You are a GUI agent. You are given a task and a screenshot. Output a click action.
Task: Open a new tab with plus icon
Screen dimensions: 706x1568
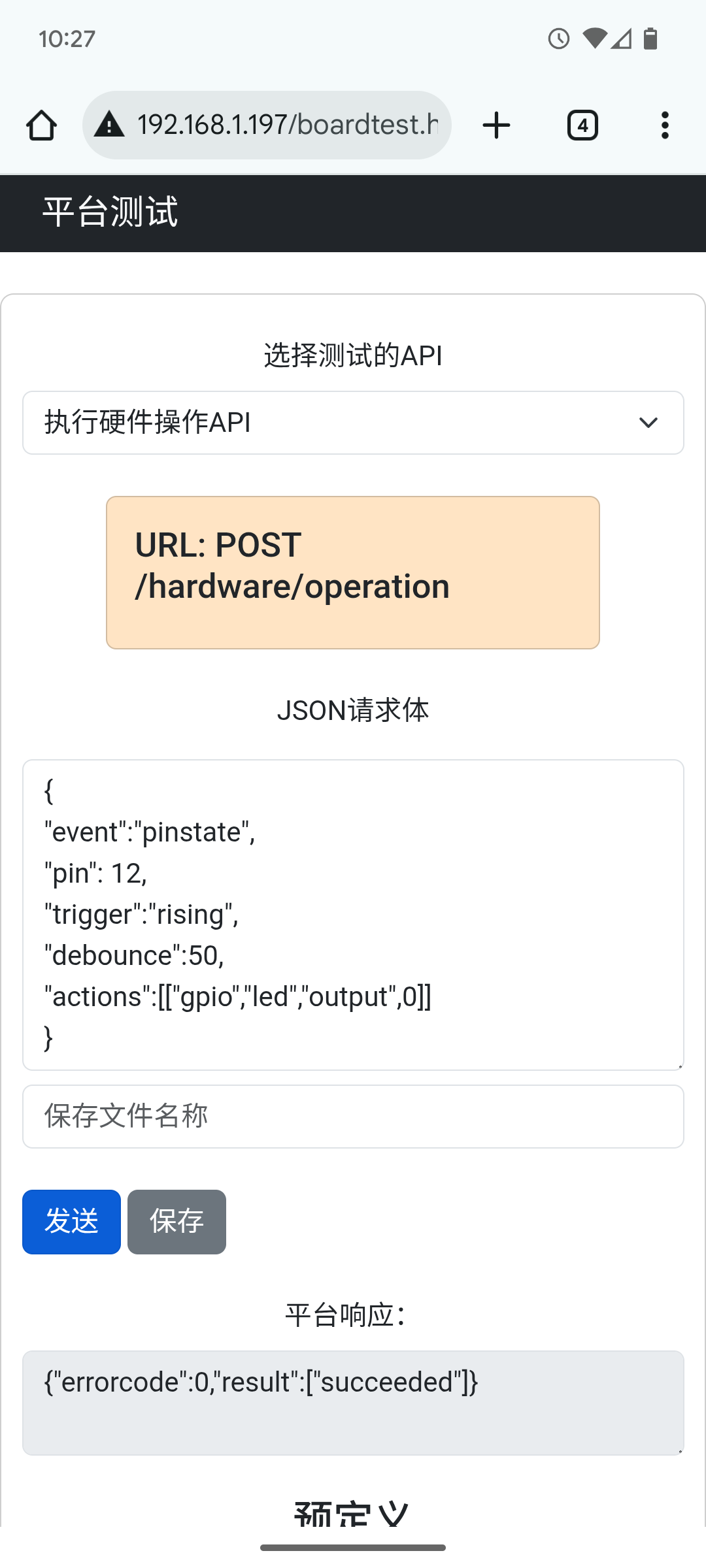tap(496, 125)
